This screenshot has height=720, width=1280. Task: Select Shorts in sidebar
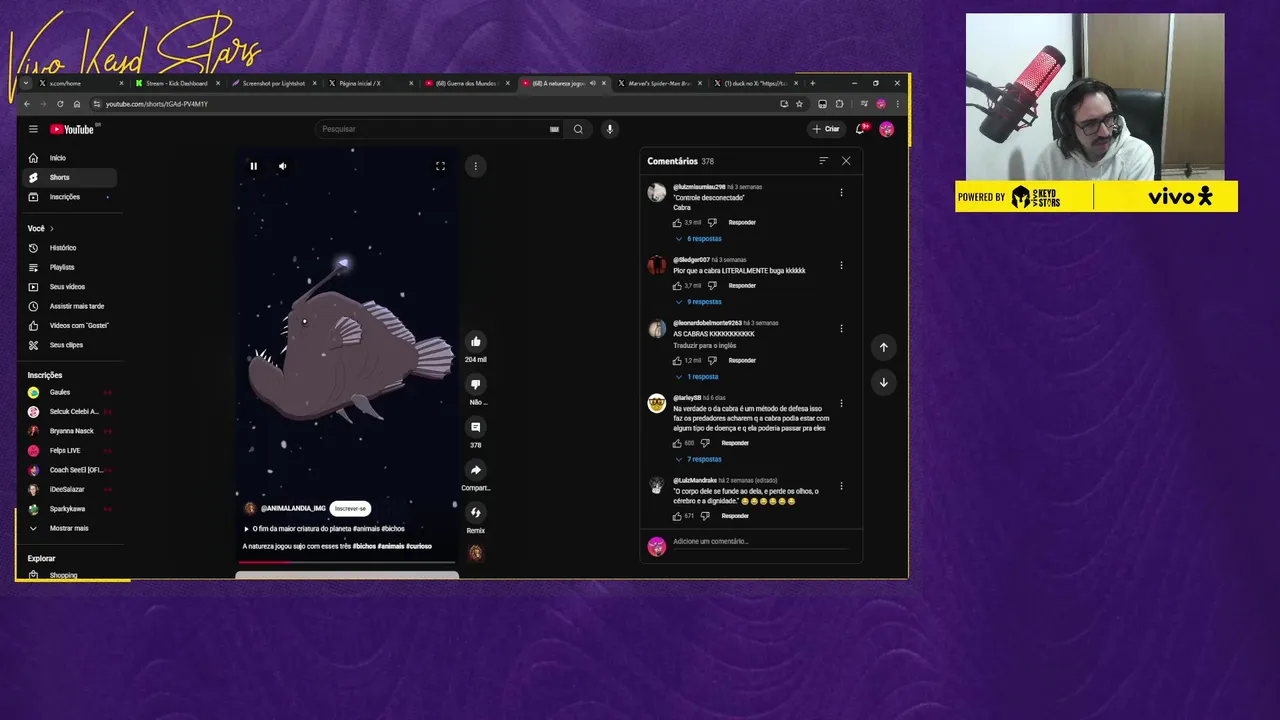69,177
